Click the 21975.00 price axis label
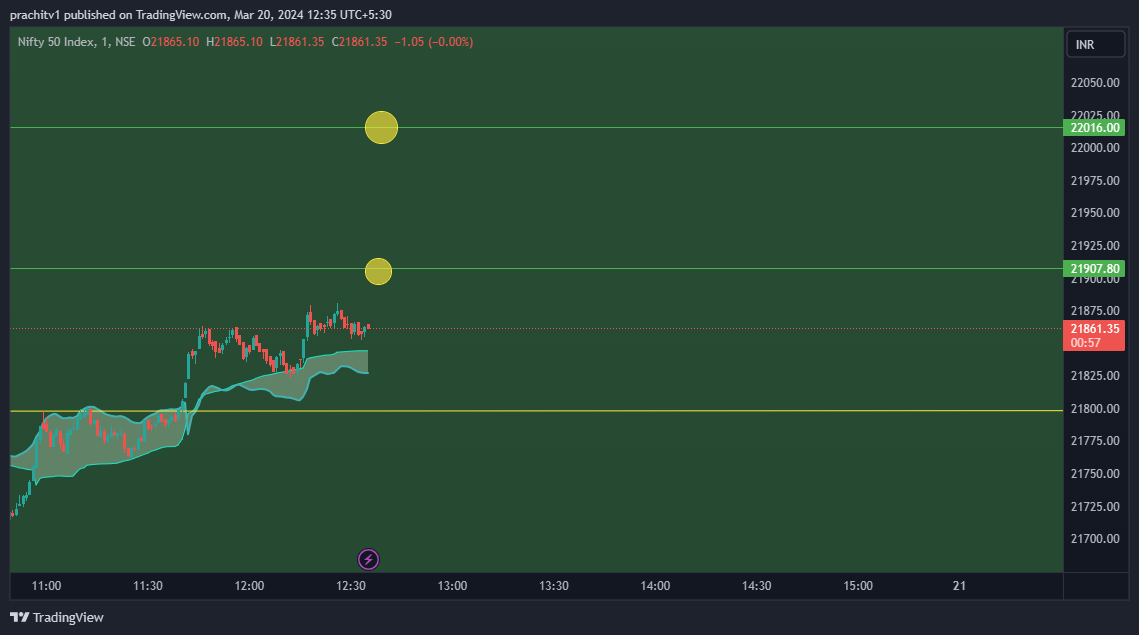The height and width of the screenshot is (635, 1139). pos(1095,180)
